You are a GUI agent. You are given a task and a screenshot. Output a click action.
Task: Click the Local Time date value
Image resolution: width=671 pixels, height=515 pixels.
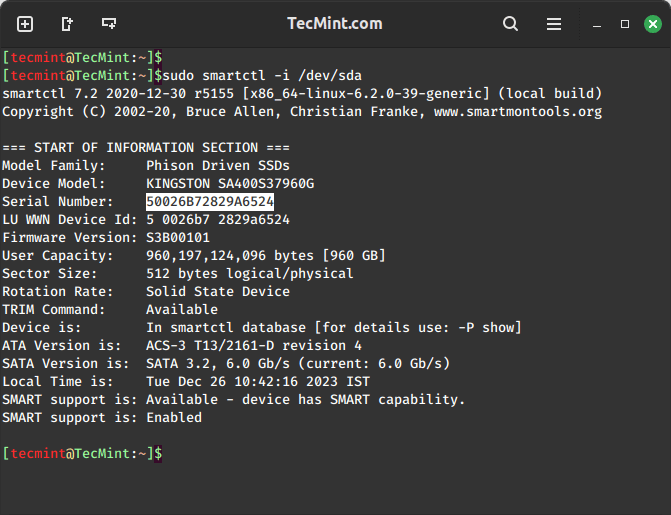258,381
